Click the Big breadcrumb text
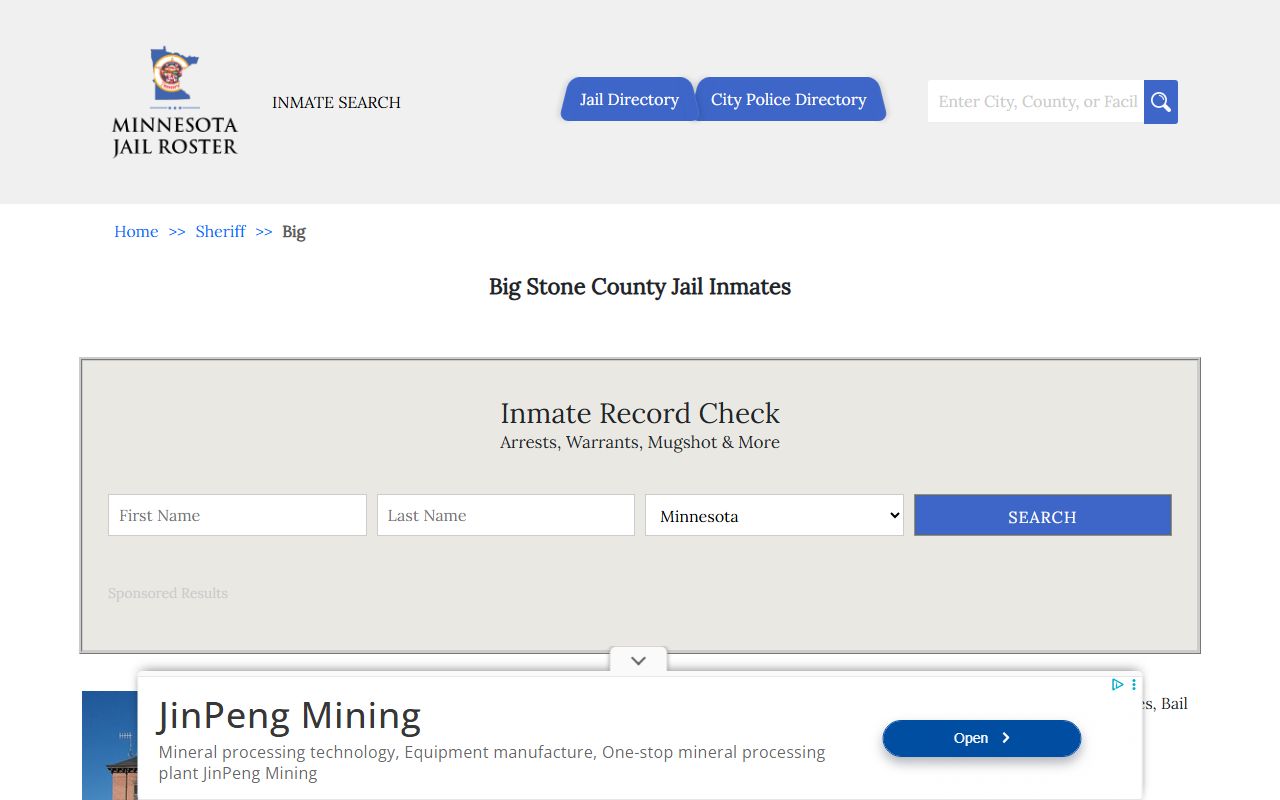Viewport: 1280px width, 800px height. point(294,231)
